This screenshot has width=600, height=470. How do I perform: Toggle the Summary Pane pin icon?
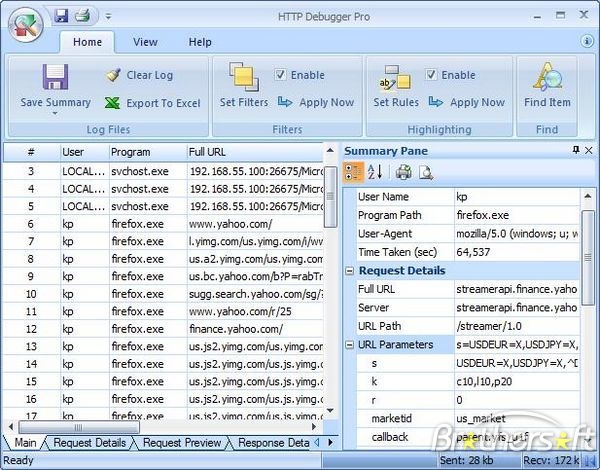pos(576,150)
